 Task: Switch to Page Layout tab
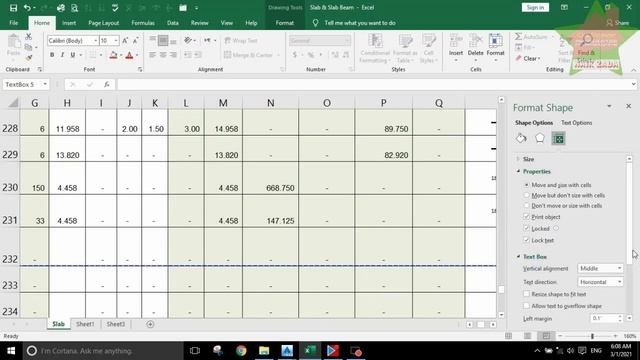coord(104,23)
